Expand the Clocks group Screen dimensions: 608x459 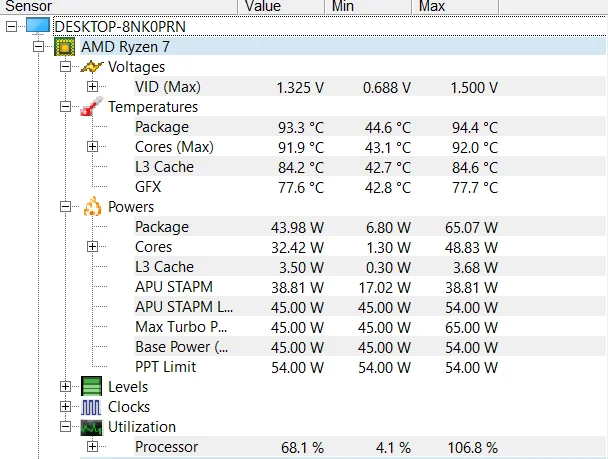(66, 407)
